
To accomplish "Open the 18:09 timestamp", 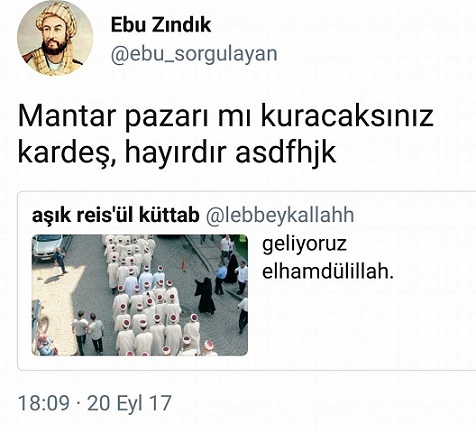I will click(x=44, y=403).
